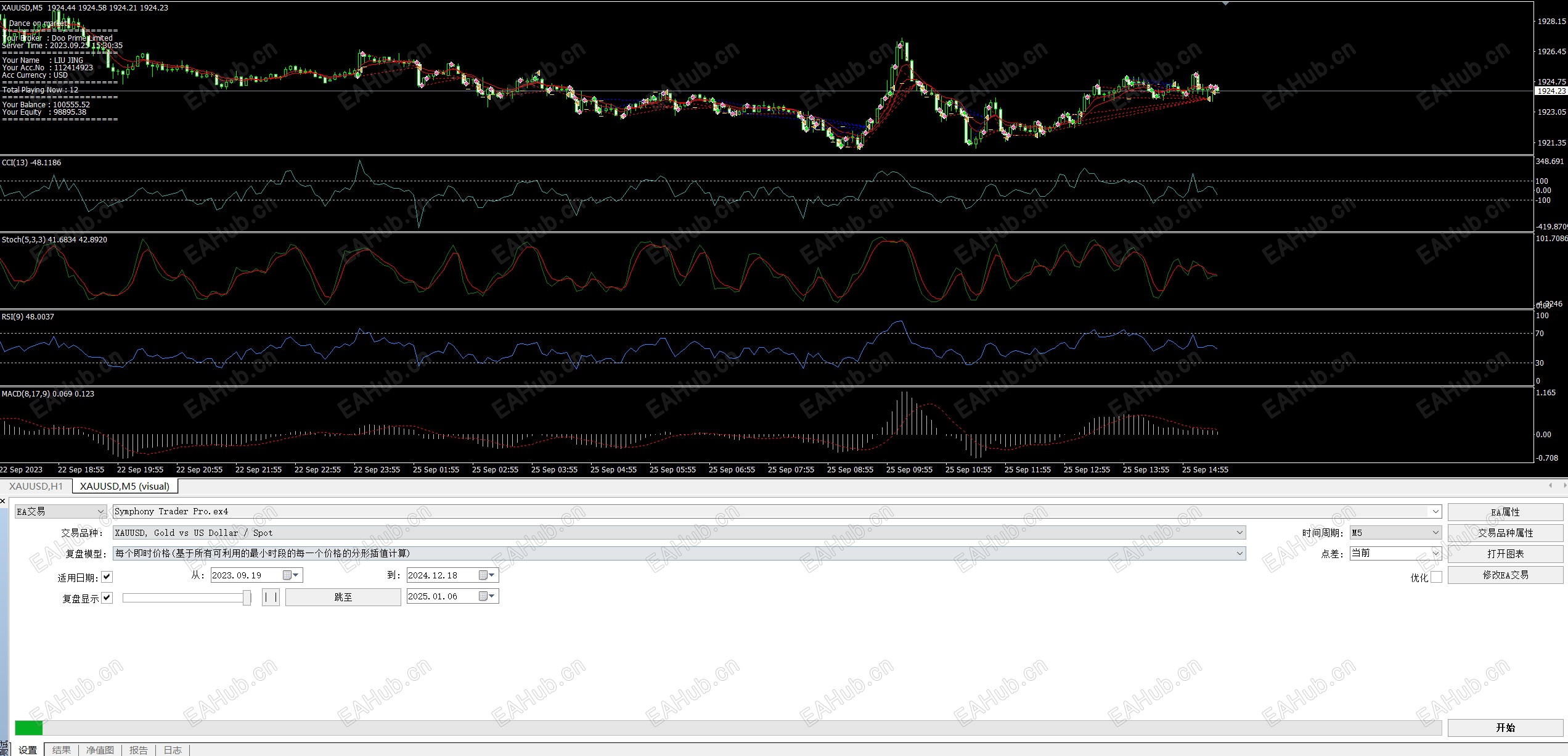Click the Stoch(5,3,3) indicator label
The image size is (1568, 756).
(54, 239)
